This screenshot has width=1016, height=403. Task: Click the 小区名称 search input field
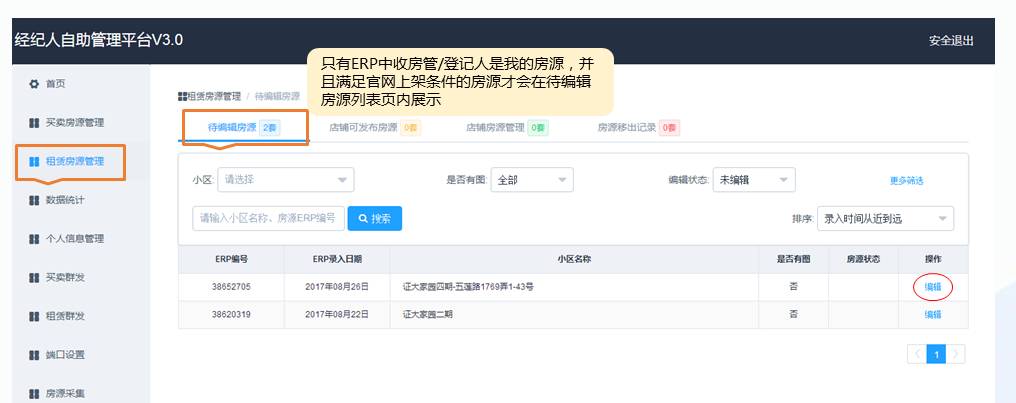268,218
